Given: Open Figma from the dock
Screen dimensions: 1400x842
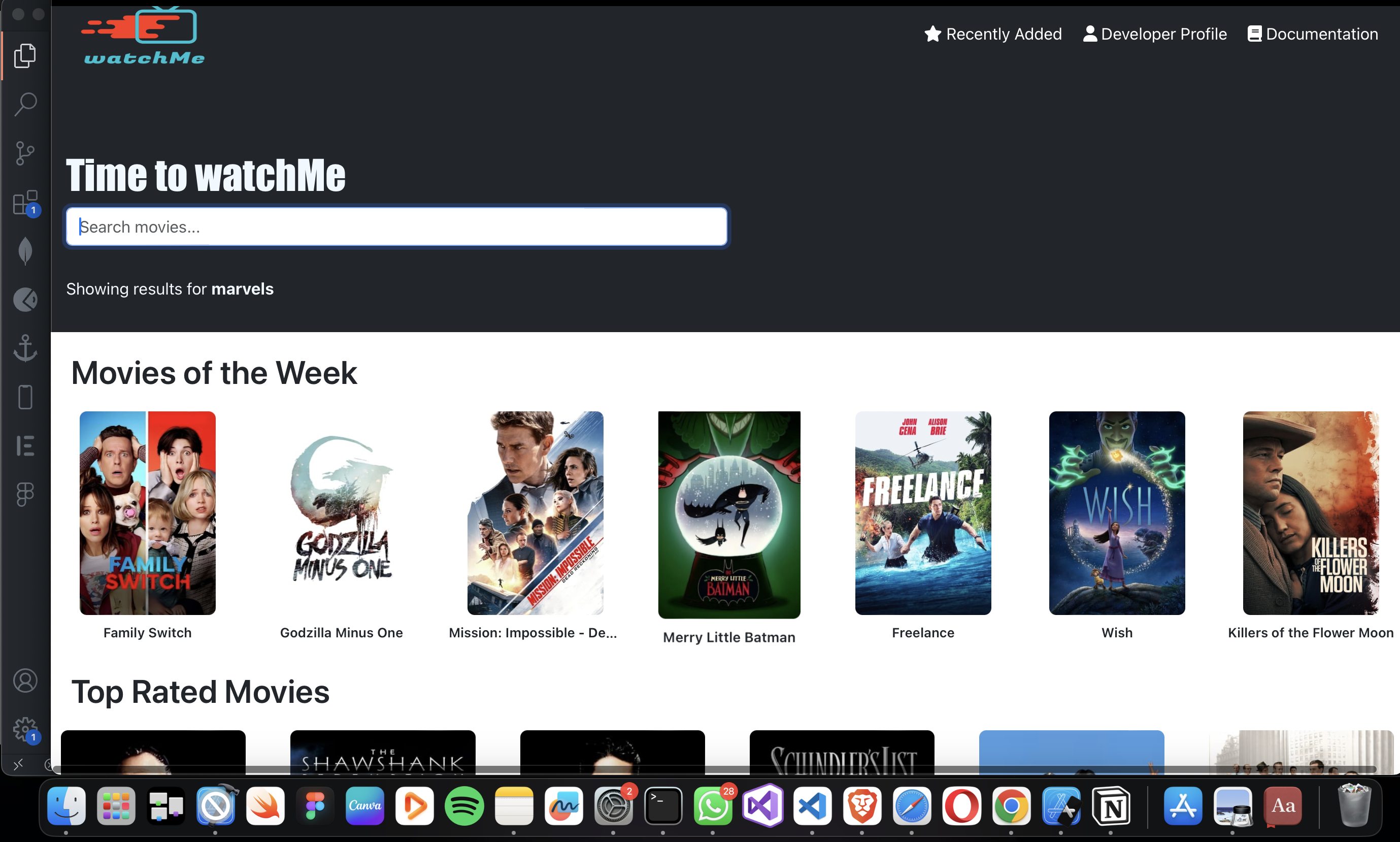Looking at the screenshot, I should 315,805.
